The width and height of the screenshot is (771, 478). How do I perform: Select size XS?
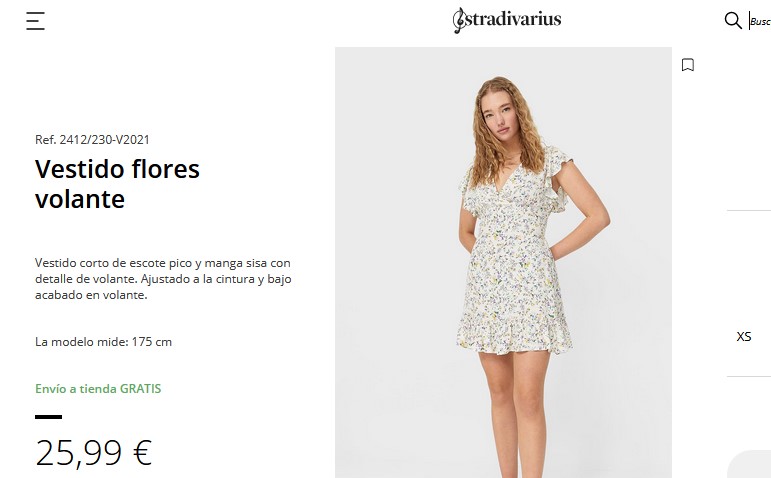pyautogui.click(x=743, y=336)
